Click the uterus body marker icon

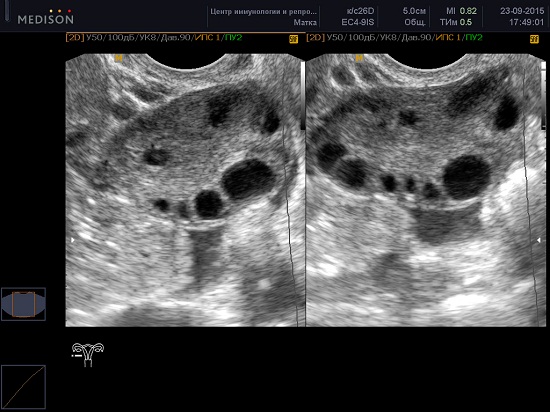(88, 354)
